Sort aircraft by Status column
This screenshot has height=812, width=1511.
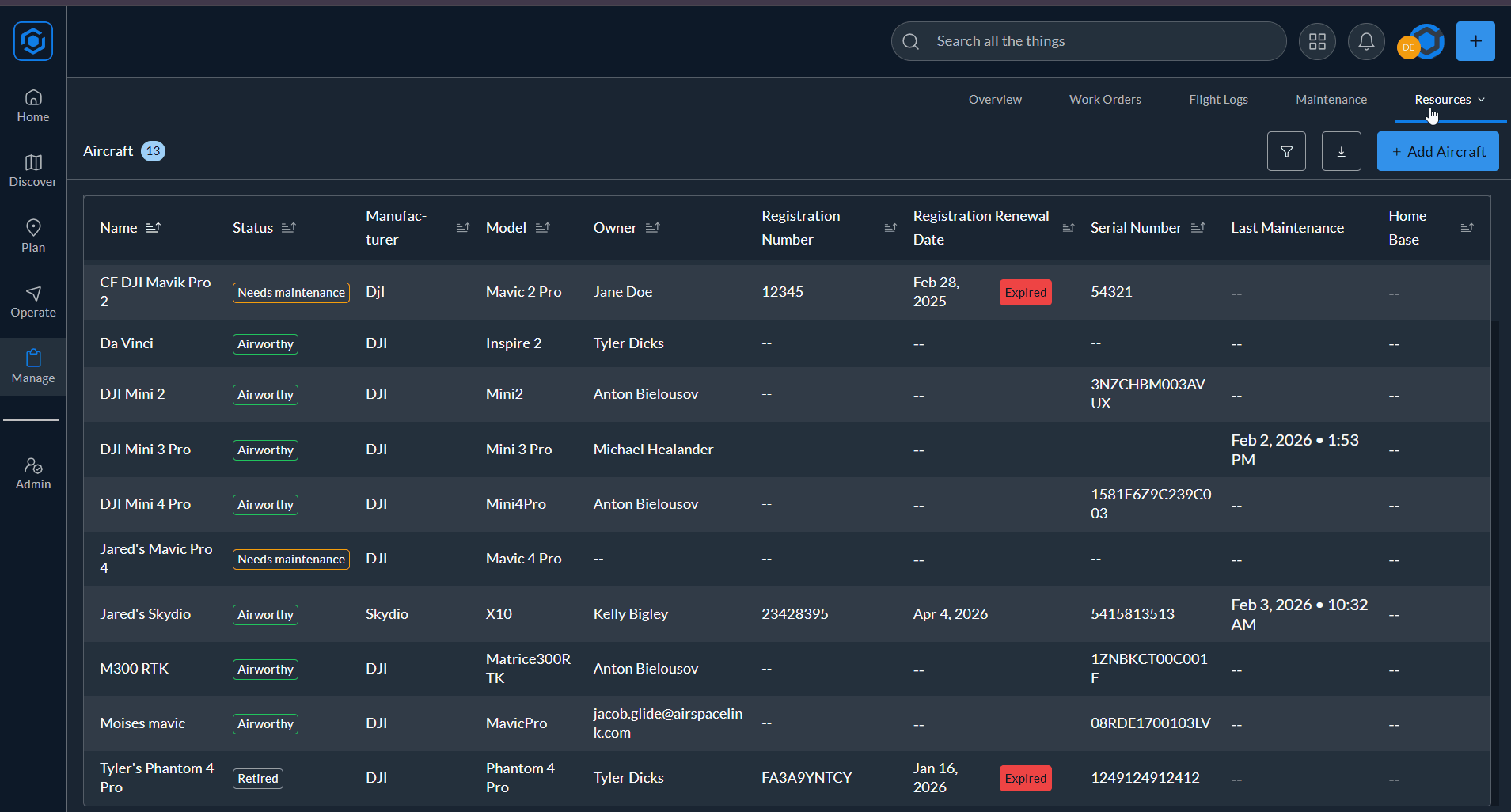(x=289, y=228)
